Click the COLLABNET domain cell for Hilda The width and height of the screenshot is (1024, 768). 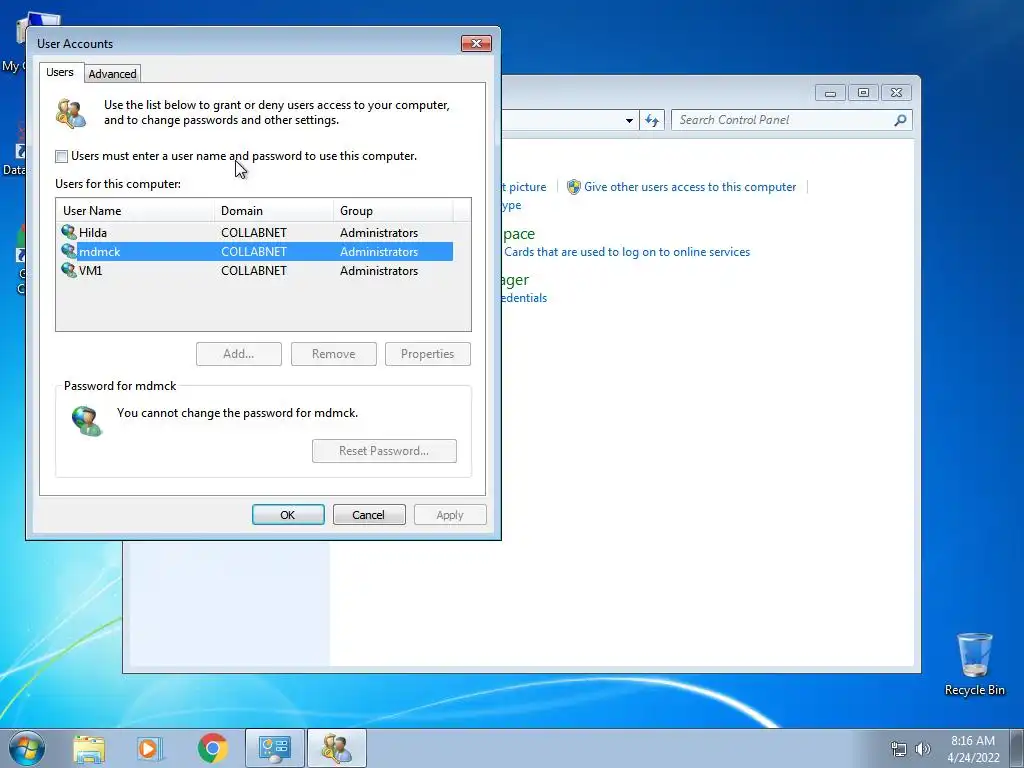click(253, 232)
